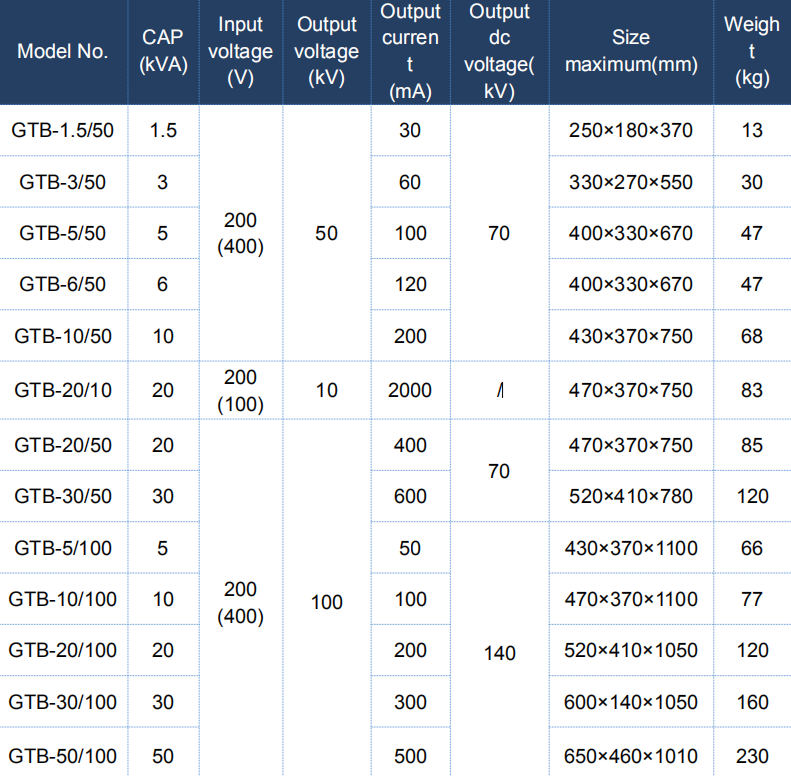The width and height of the screenshot is (791, 776).
Task: Select the Input voltage (V) header
Action: (x=241, y=51)
